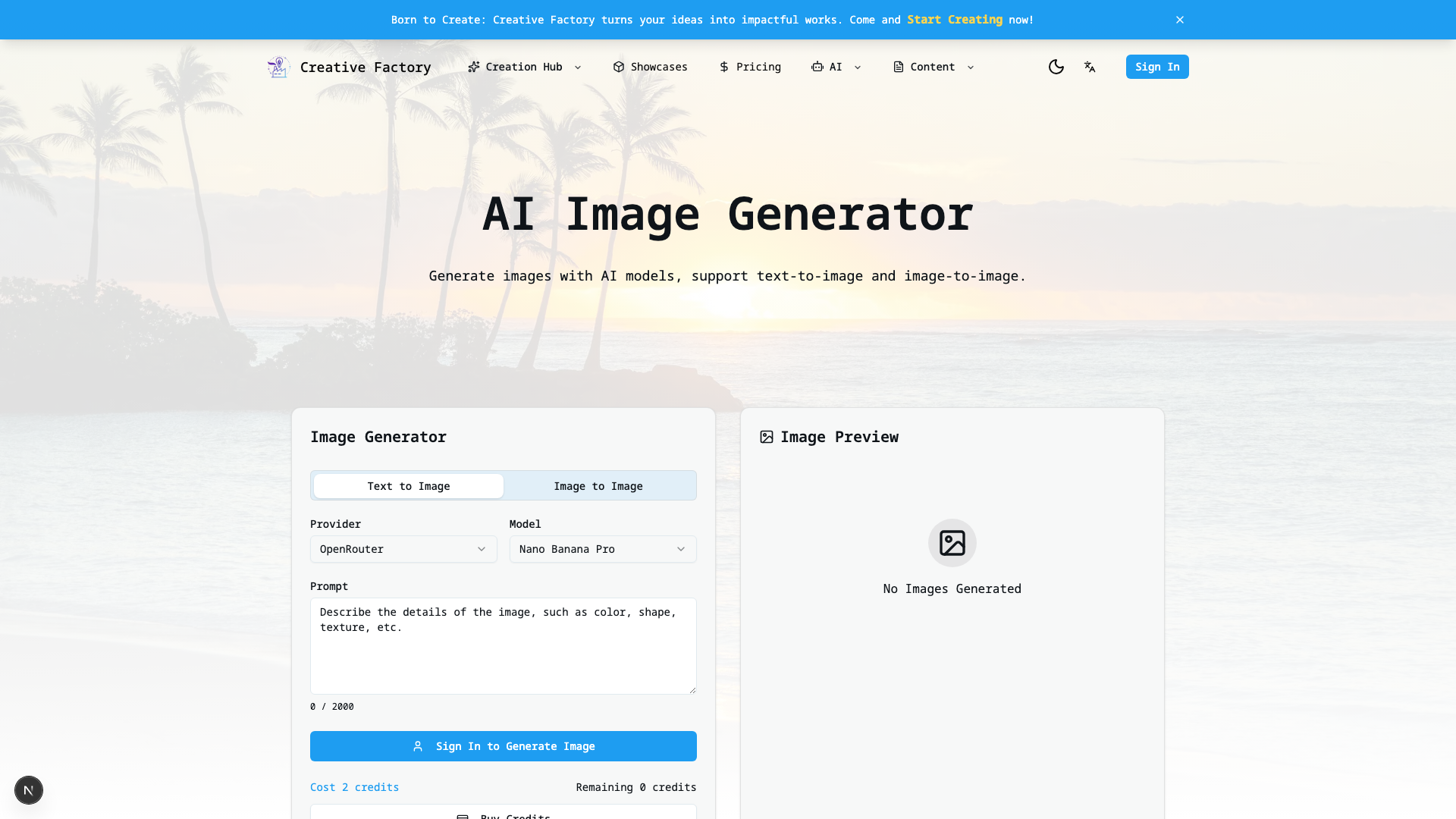
Task: Open the Model Nano Banana Pro dropdown
Action: [603, 549]
